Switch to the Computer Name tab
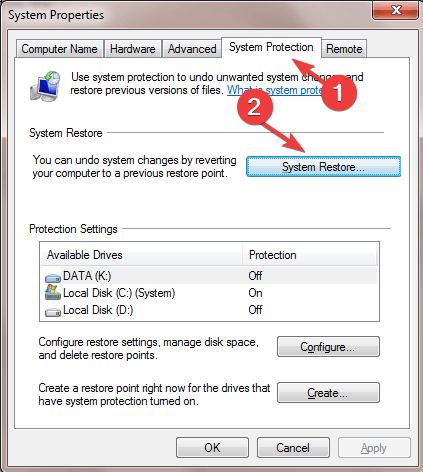423x472 pixels. (59, 49)
